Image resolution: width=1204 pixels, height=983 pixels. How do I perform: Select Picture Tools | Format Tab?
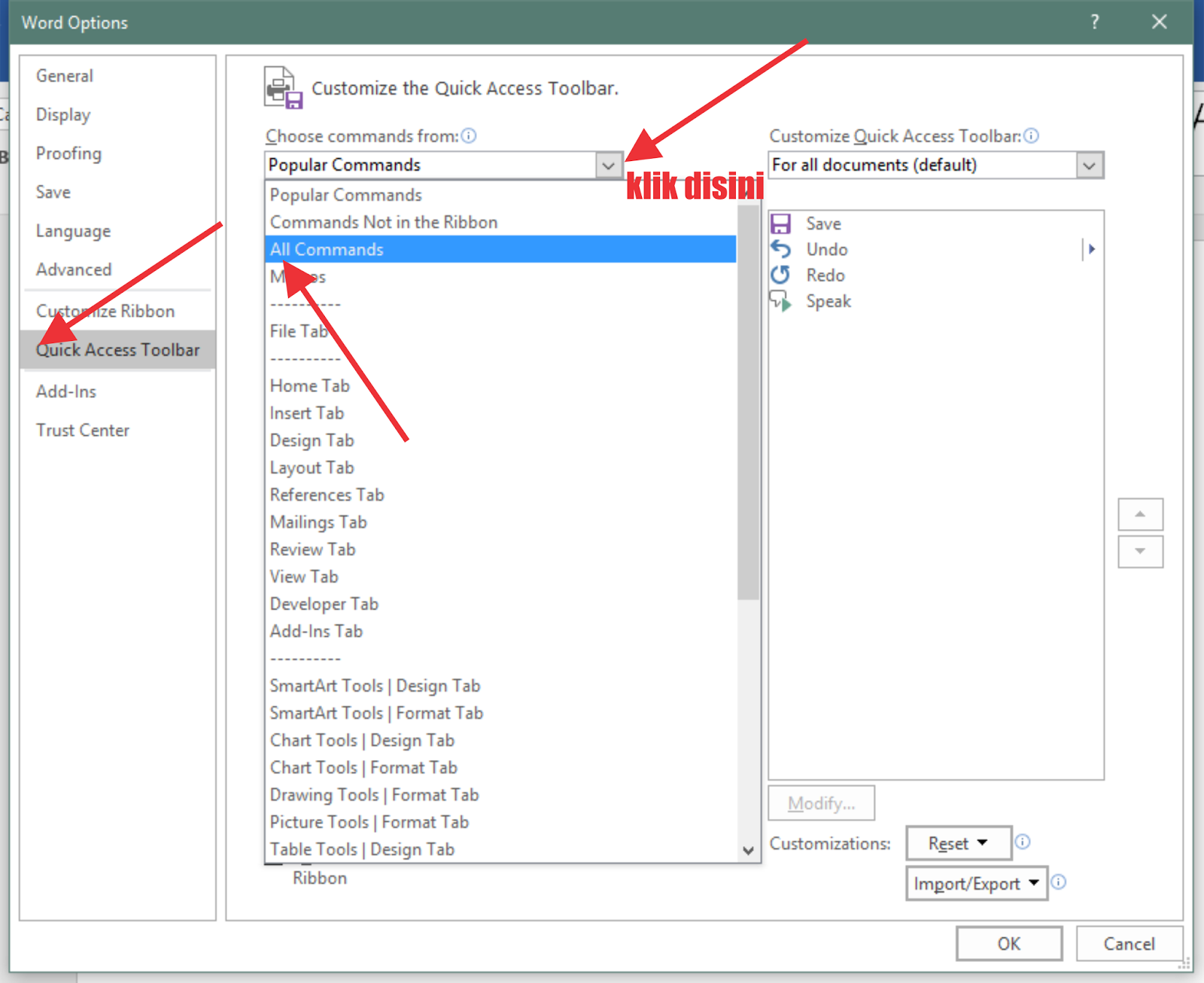[x=500, y=822]
